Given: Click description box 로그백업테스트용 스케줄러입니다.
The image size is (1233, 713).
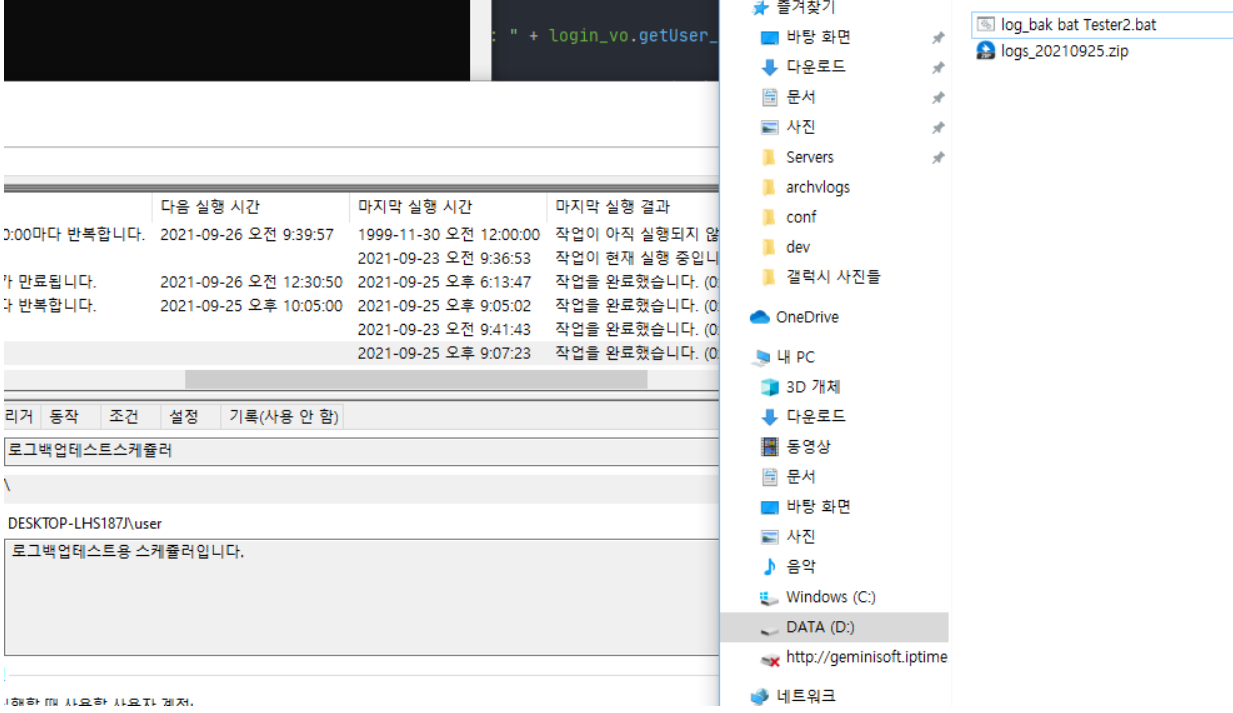Looking at the screenshot, I should 361,597.
